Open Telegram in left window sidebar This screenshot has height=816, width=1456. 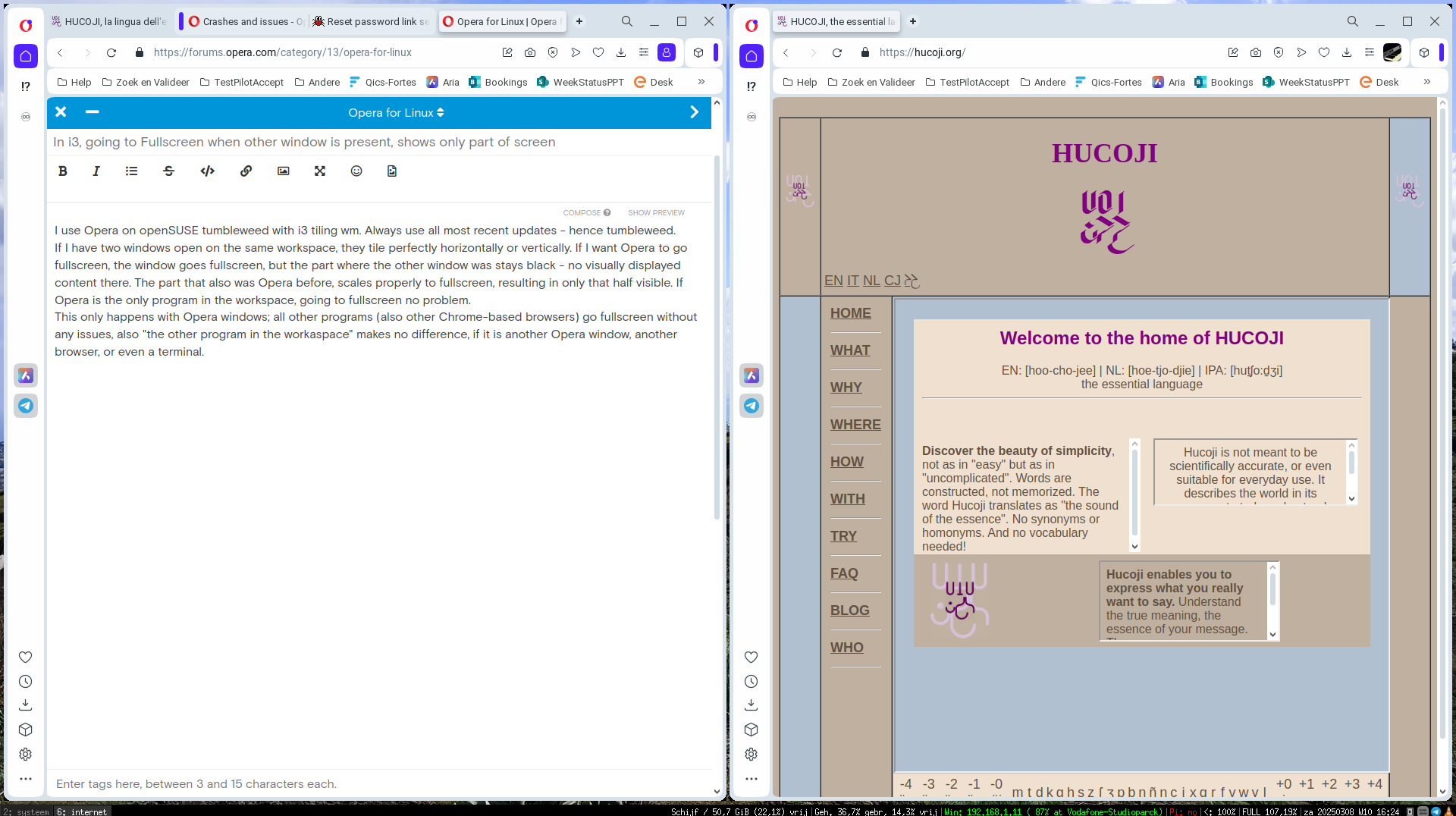pos(26,406)
